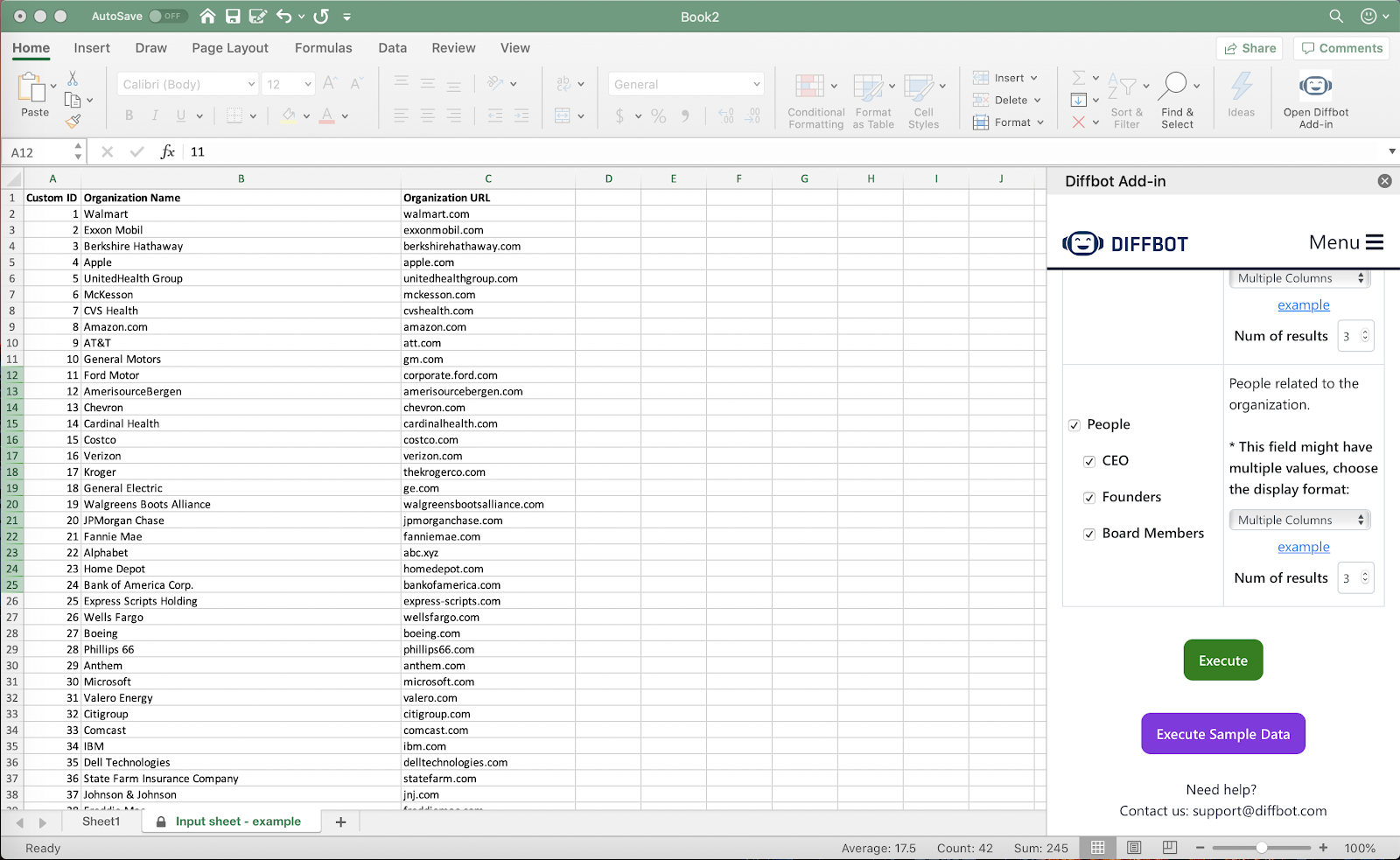Viewport: 1400px width, 860px height.
Task: Click Execute Sample Data button
Action: [x=1222, y=734]
